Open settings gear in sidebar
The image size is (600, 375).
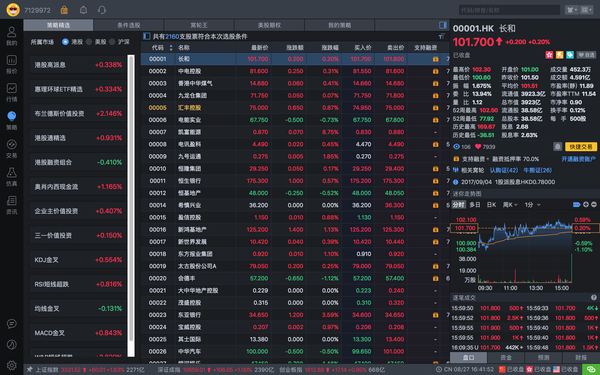coord(12,365)
